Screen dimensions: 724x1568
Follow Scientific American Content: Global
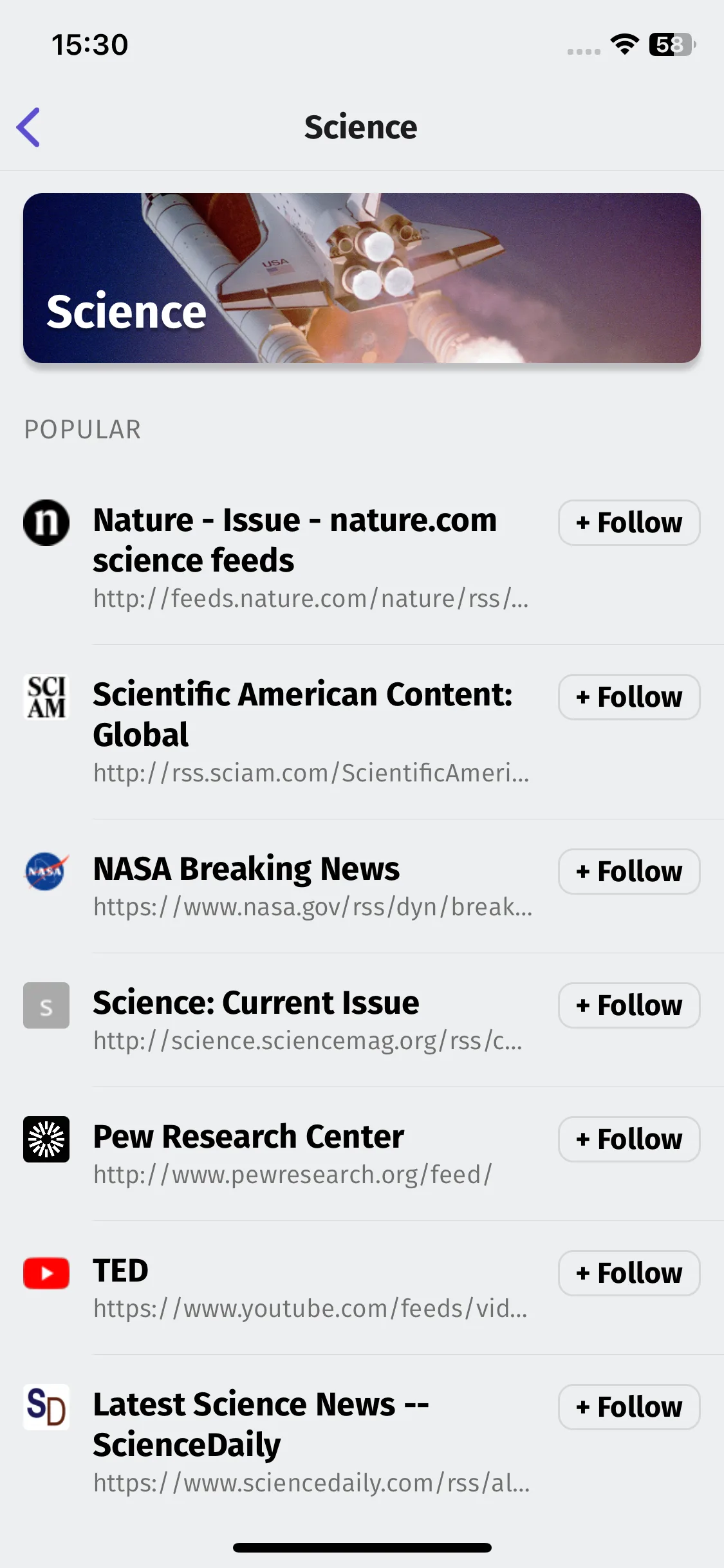629,697
